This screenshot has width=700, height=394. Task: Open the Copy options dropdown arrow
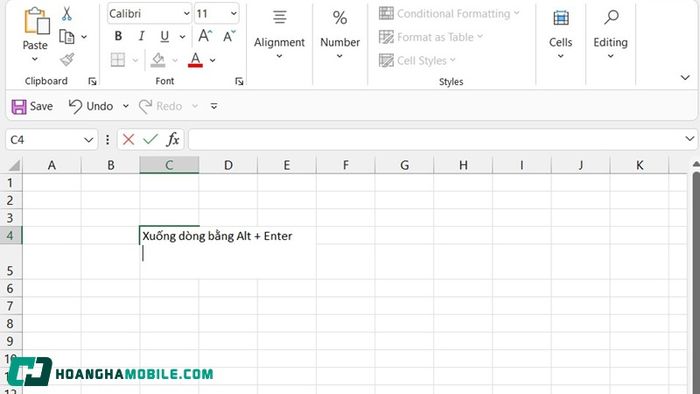pos(84,37)
